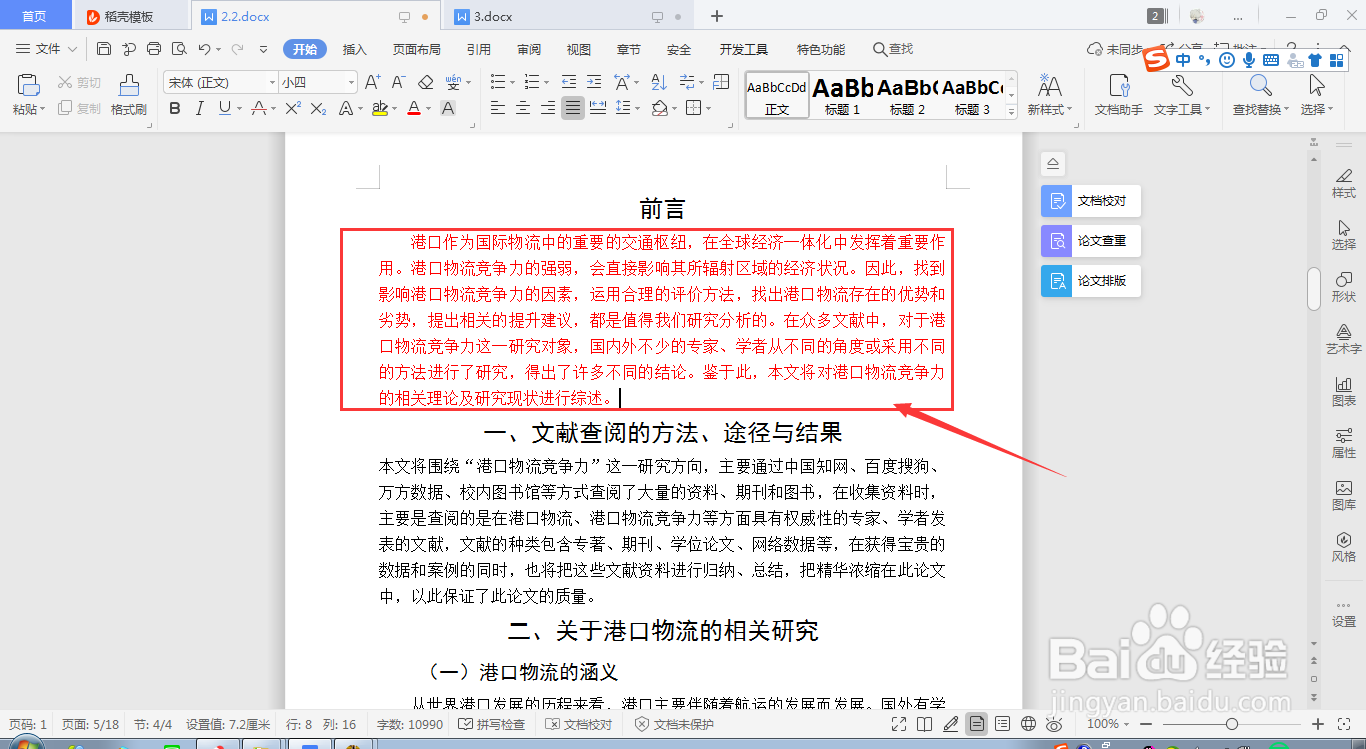Open the 艺术字 WordArt sidebar panel
This screenshot has height=749, width=1366.
[1344, 339]
